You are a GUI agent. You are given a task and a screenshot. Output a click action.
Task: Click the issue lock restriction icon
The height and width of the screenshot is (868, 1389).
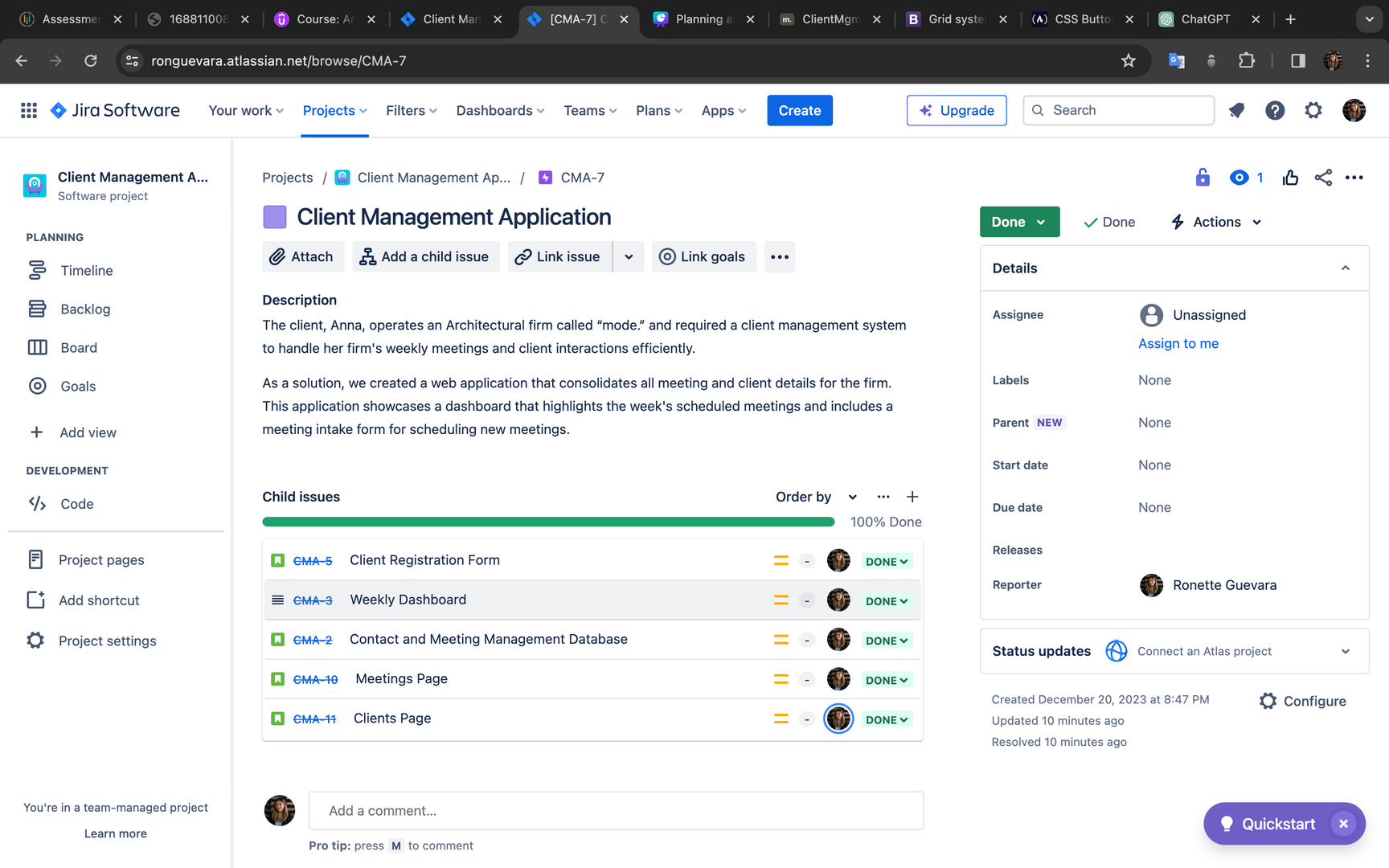tap(1203, 178)
